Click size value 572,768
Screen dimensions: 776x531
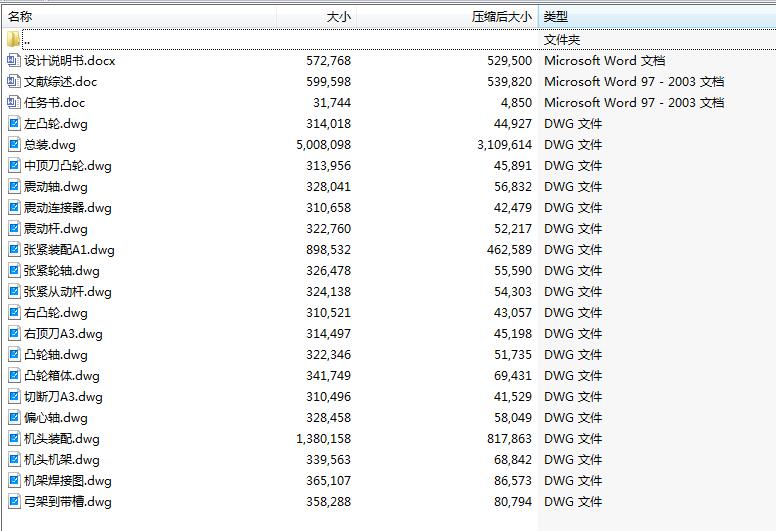tap(329, 61)
